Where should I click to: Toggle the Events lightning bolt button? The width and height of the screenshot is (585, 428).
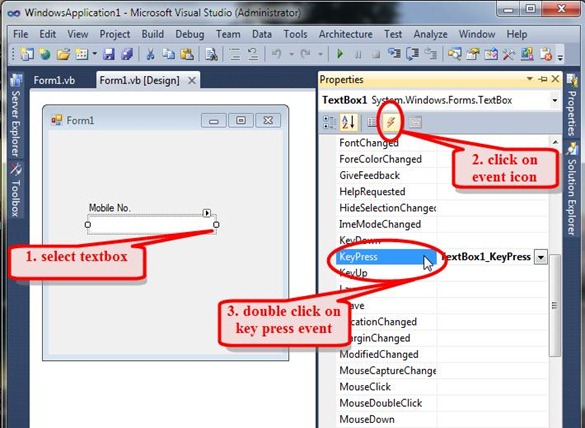391,122
